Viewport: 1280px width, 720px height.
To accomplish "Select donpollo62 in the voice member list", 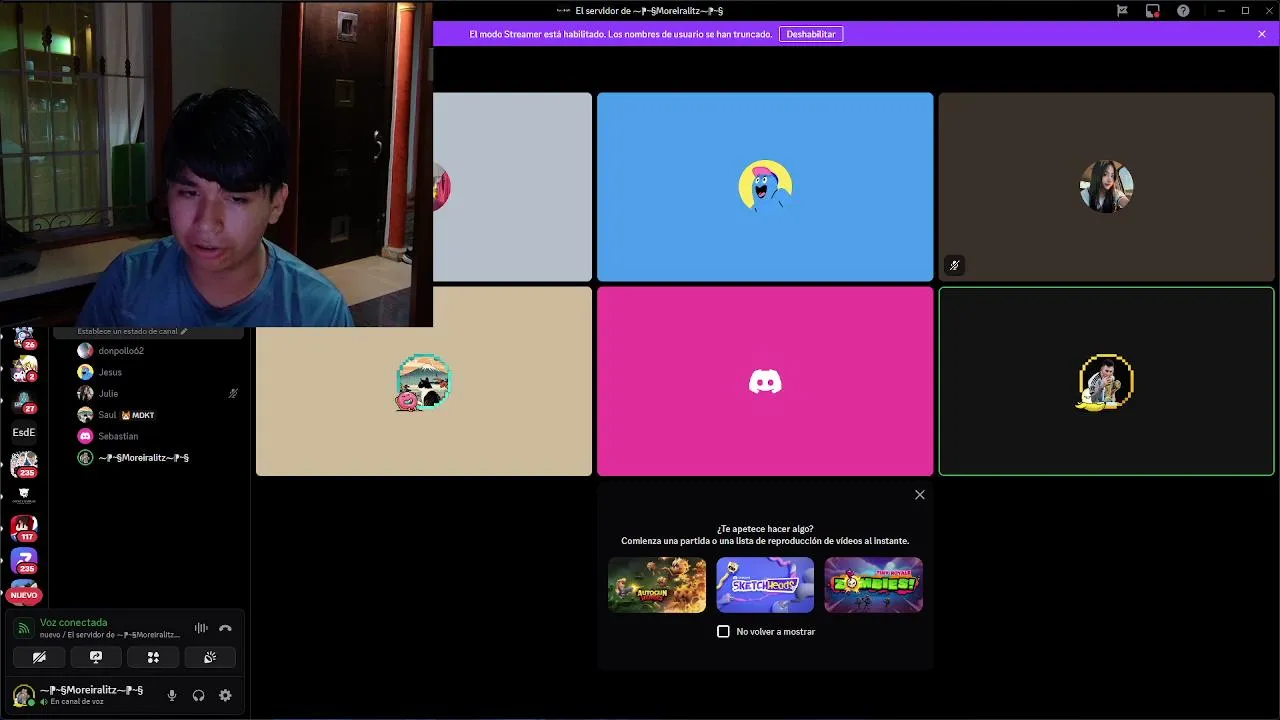I will tap(150, 351).
